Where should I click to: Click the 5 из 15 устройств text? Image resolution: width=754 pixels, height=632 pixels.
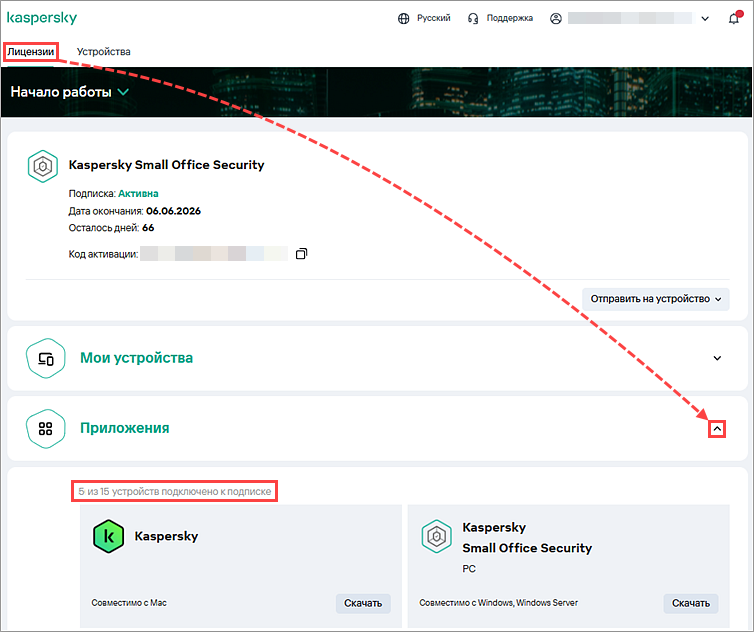click(175, 492)
